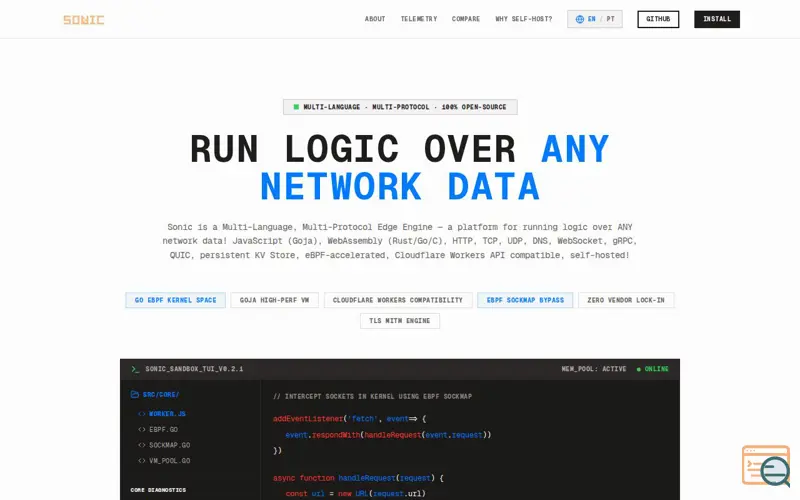
Task: Click code icon beside SOCKMAP.GO
Action: pos(142,445)
